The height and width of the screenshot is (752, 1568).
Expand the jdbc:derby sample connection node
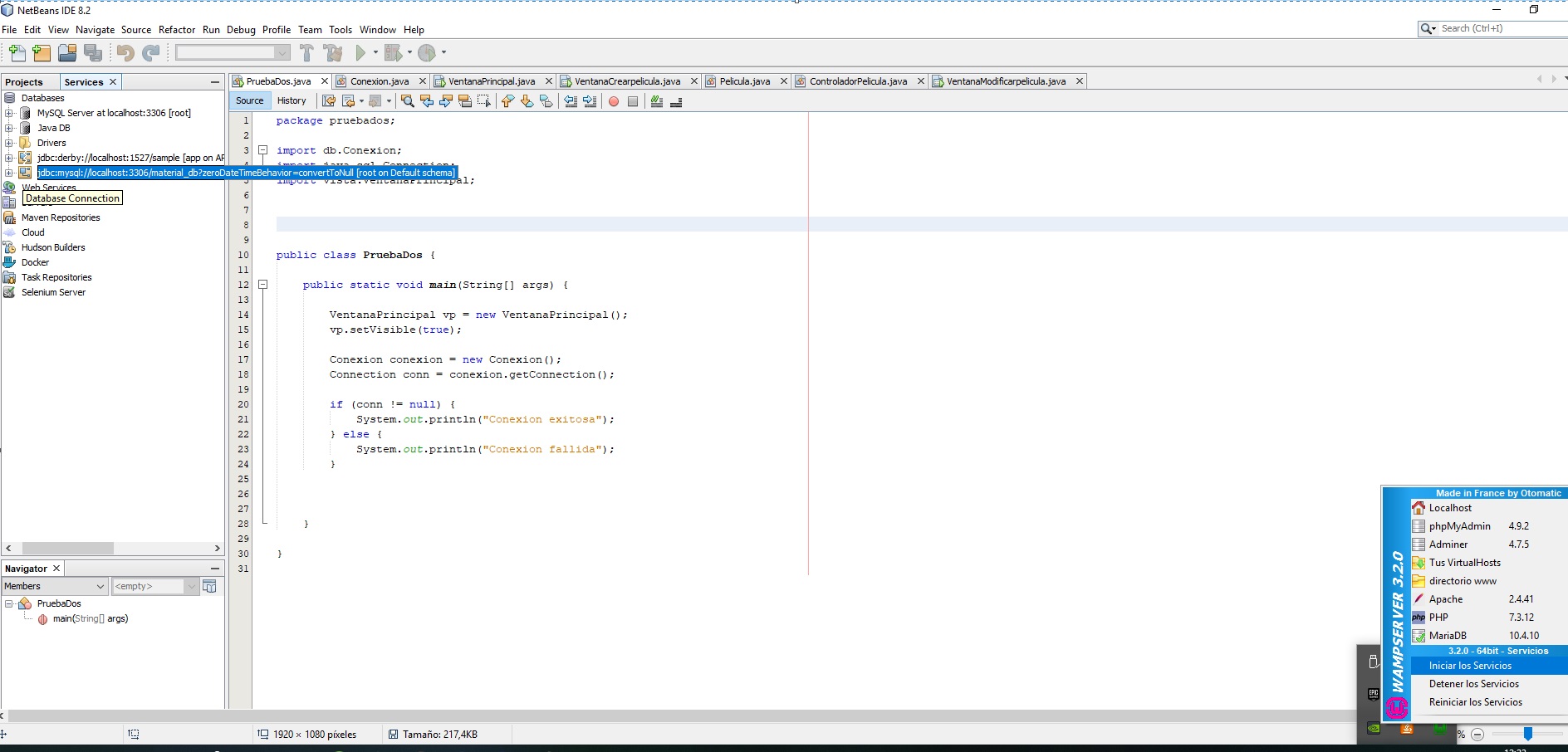(x=9, y=158)
